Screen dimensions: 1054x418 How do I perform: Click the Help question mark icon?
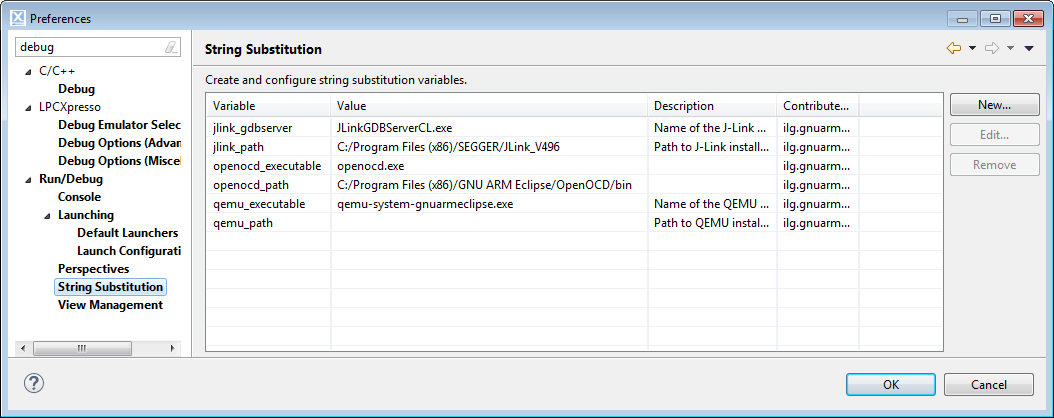34,384
